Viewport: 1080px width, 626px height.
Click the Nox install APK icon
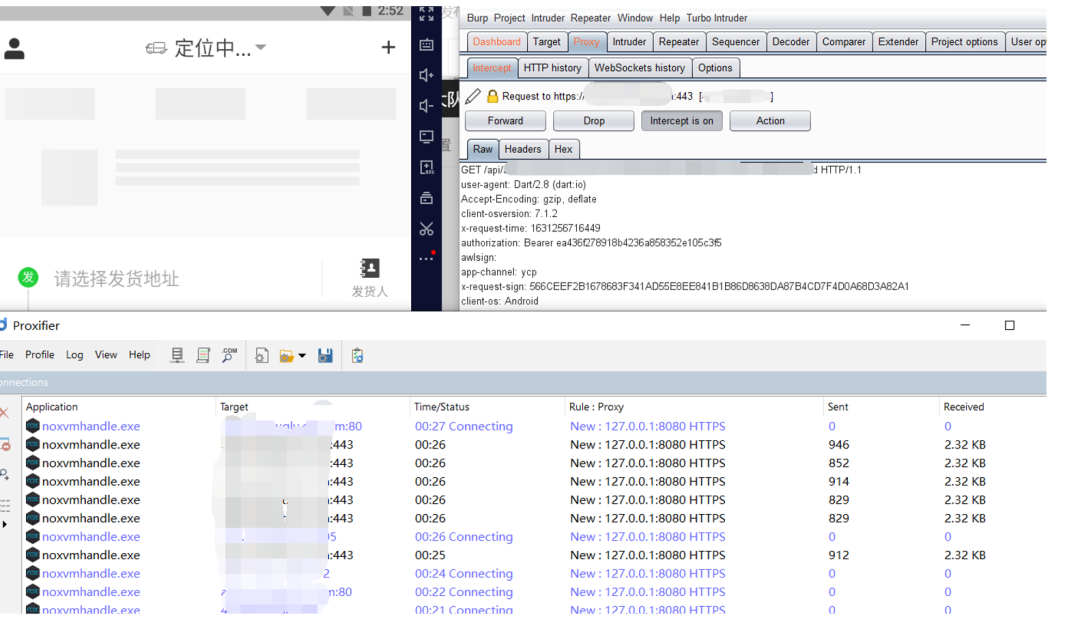point(426,167)
